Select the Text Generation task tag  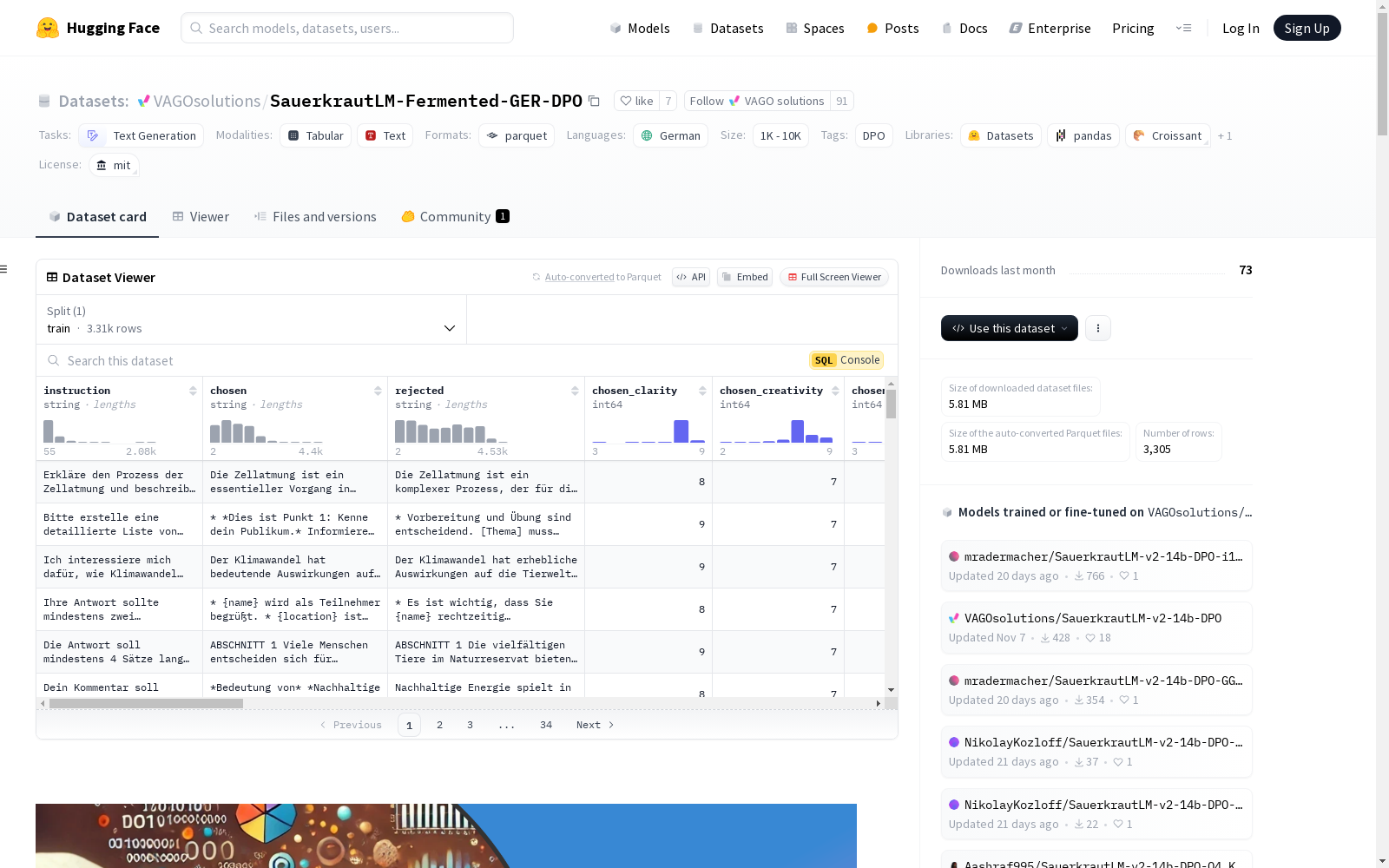[142, 135]
